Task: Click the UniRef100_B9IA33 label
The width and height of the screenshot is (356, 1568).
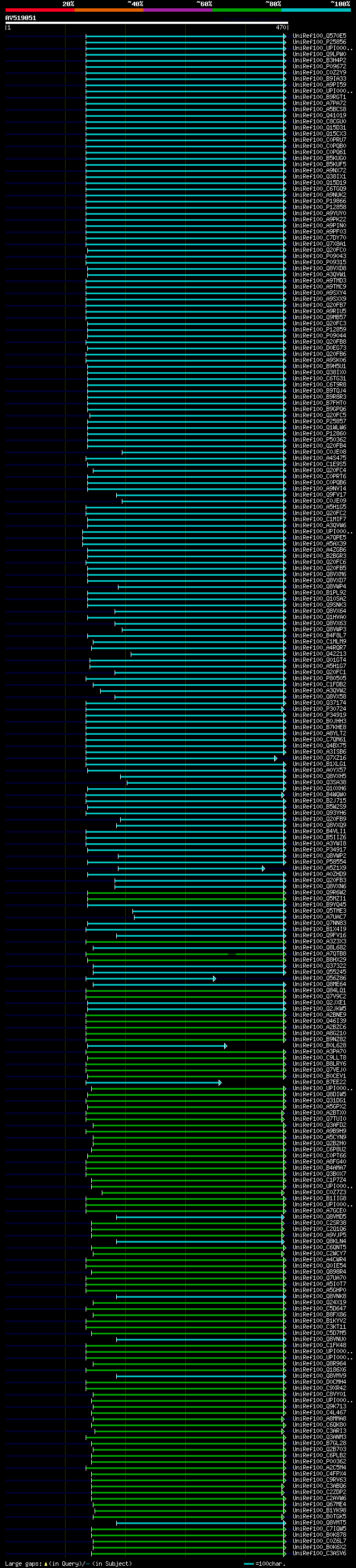Action: pyautogui.click(x=319, y=78)
